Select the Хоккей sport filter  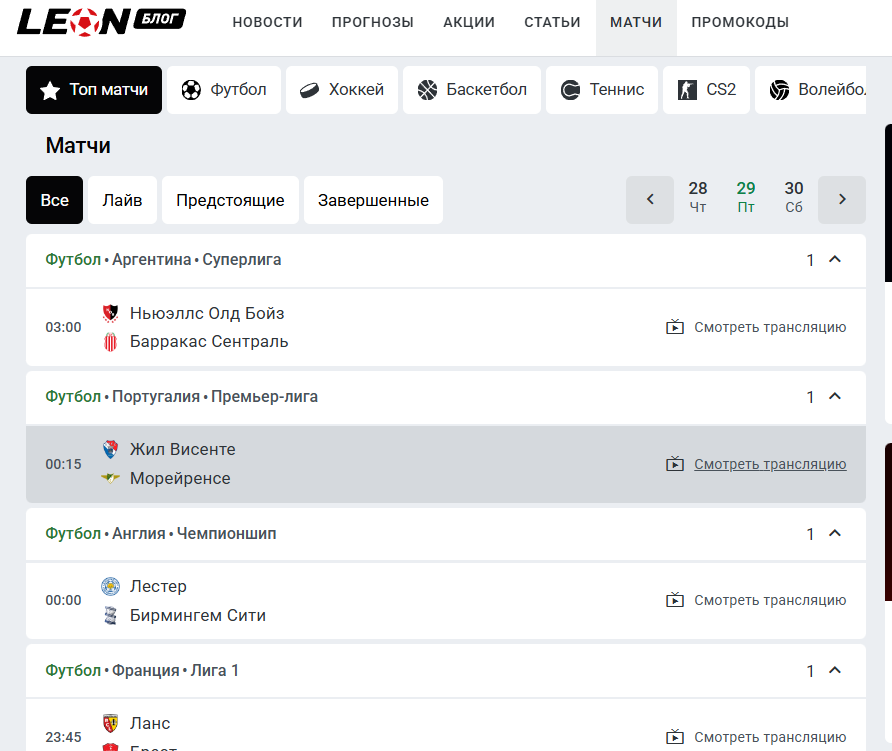(342, 90)
